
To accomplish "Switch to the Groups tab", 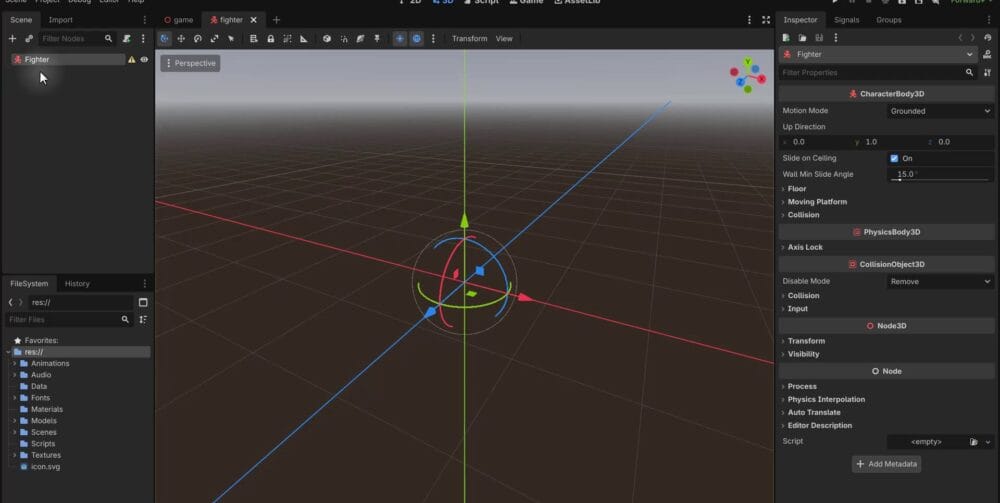I will (888, 20).
